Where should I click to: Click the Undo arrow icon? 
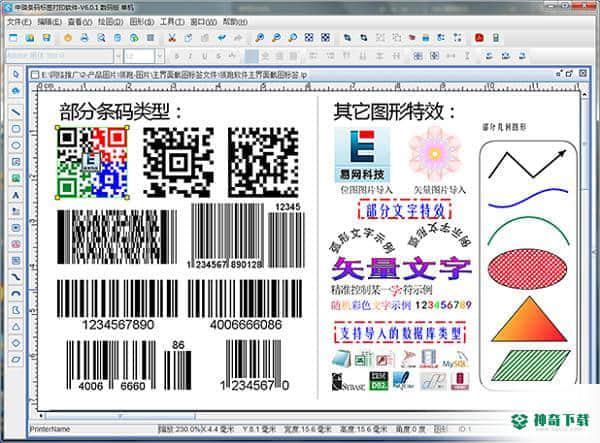tap(221, 37)
